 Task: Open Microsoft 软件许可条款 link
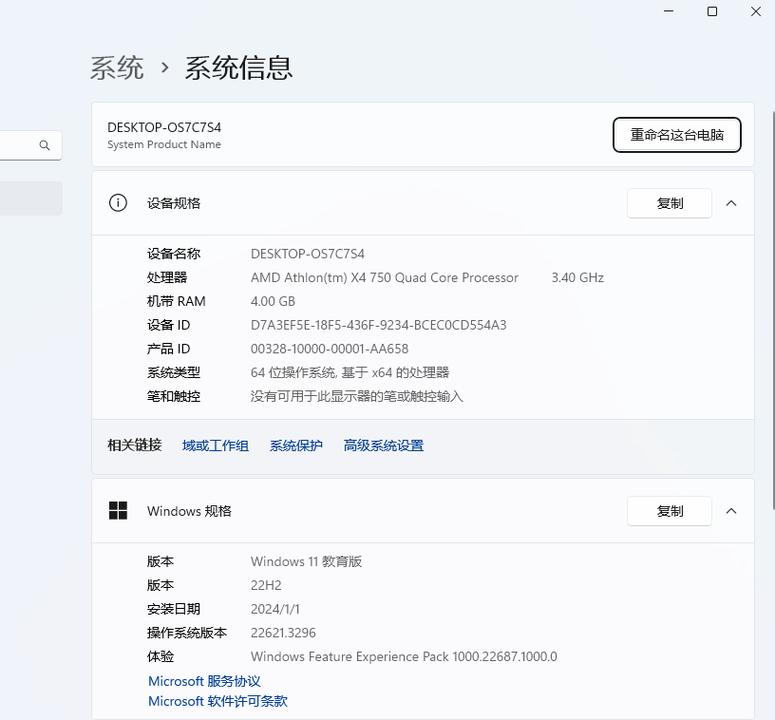coord(217,701)
